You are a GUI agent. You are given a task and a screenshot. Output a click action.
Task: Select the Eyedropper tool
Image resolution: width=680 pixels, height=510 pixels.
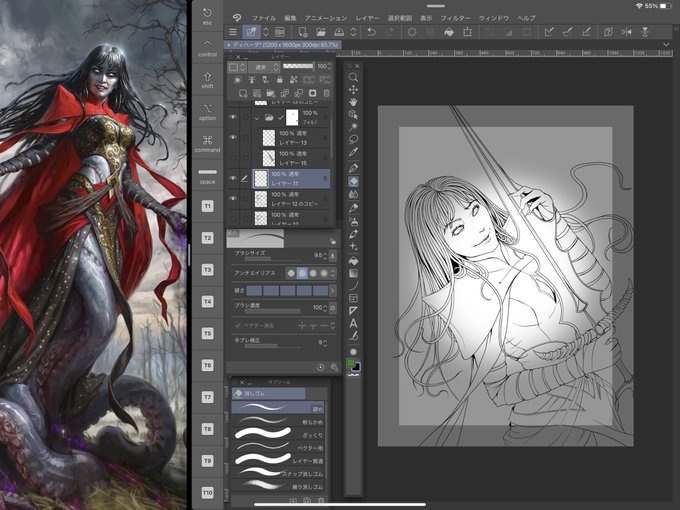pyautogui.click(x=353, y=152)
